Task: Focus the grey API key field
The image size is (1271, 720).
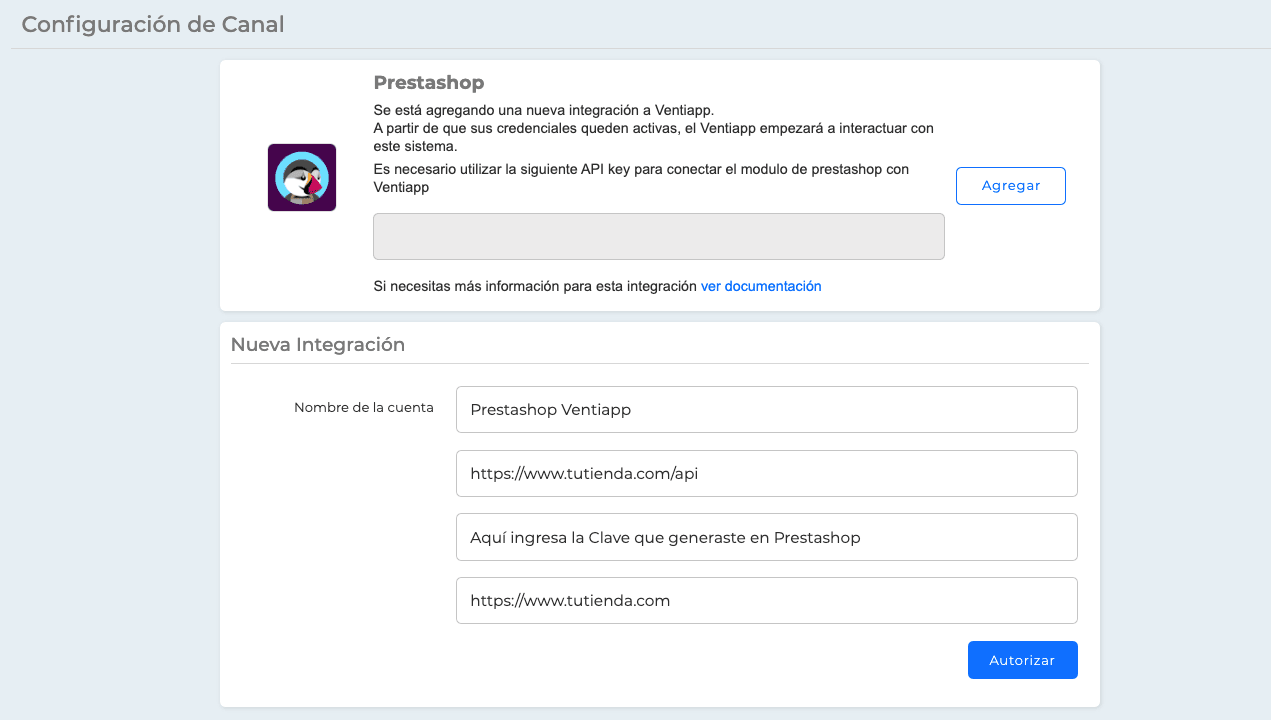Action: (x=659, y=236)
